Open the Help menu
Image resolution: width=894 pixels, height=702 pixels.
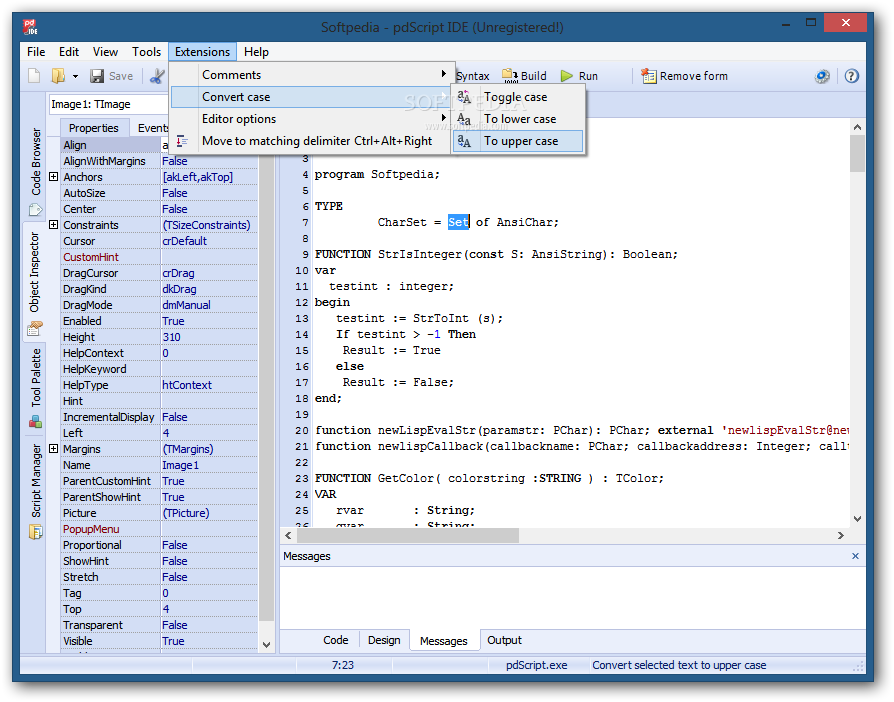[x=256, y=52]
